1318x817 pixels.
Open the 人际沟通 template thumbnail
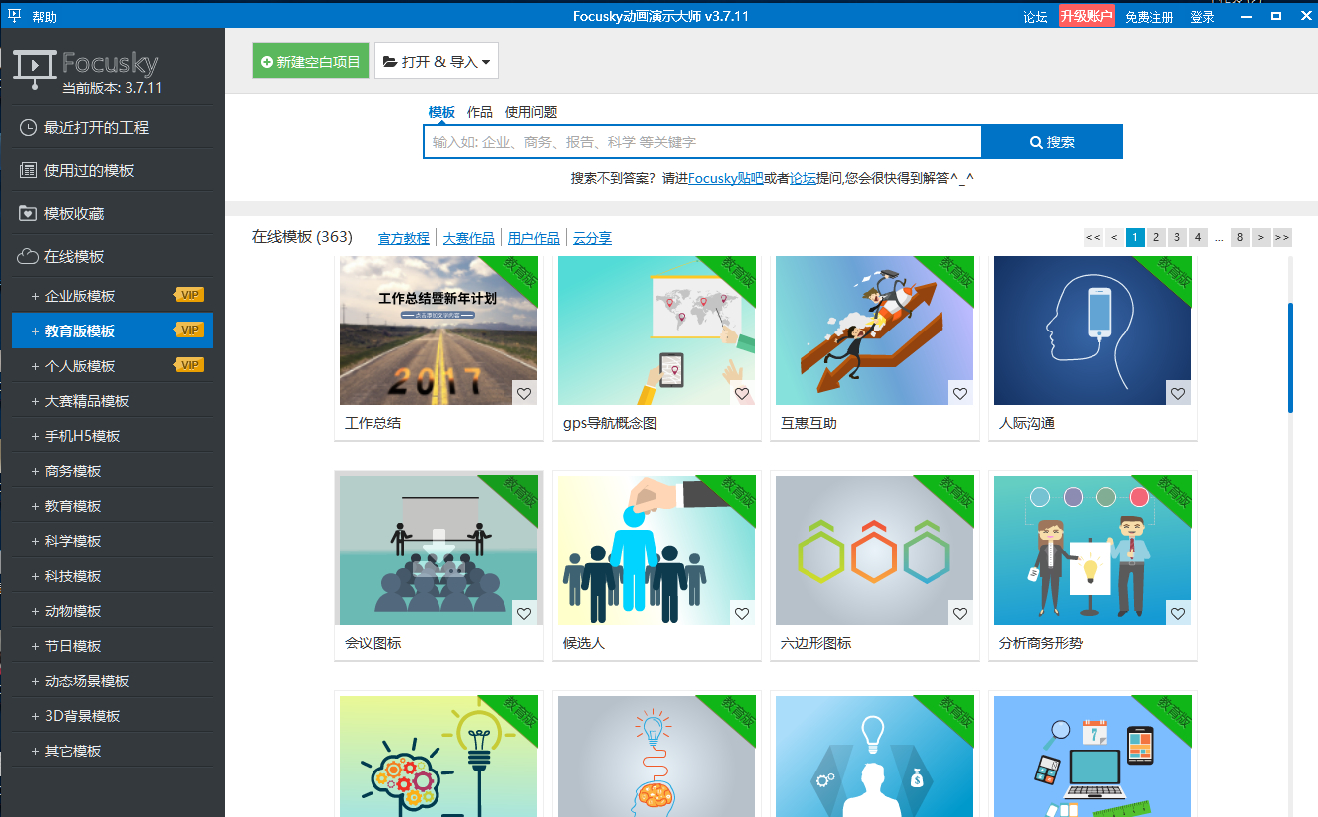tap(1092, 330)
